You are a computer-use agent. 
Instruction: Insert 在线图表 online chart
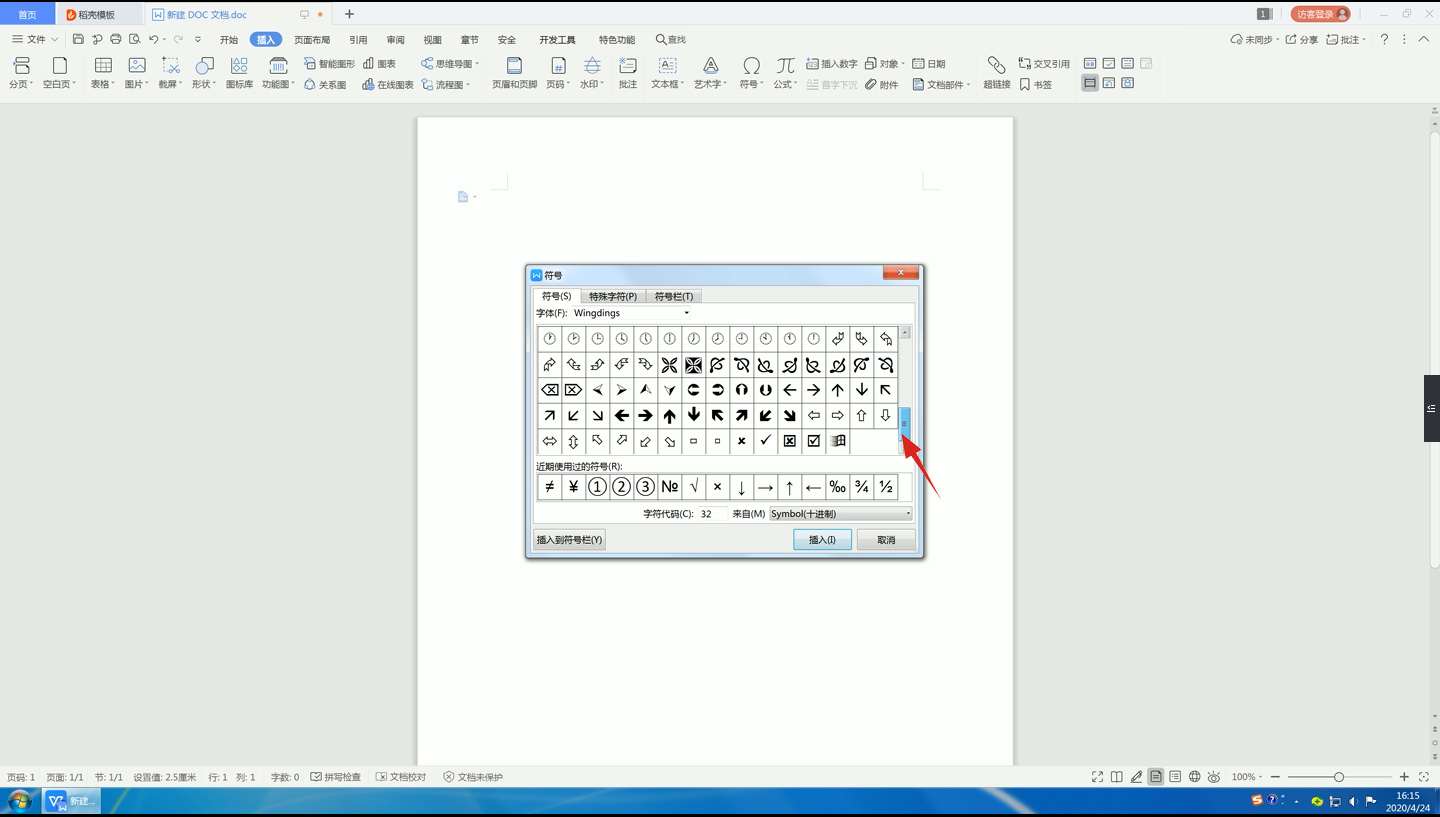pos(388,85)
